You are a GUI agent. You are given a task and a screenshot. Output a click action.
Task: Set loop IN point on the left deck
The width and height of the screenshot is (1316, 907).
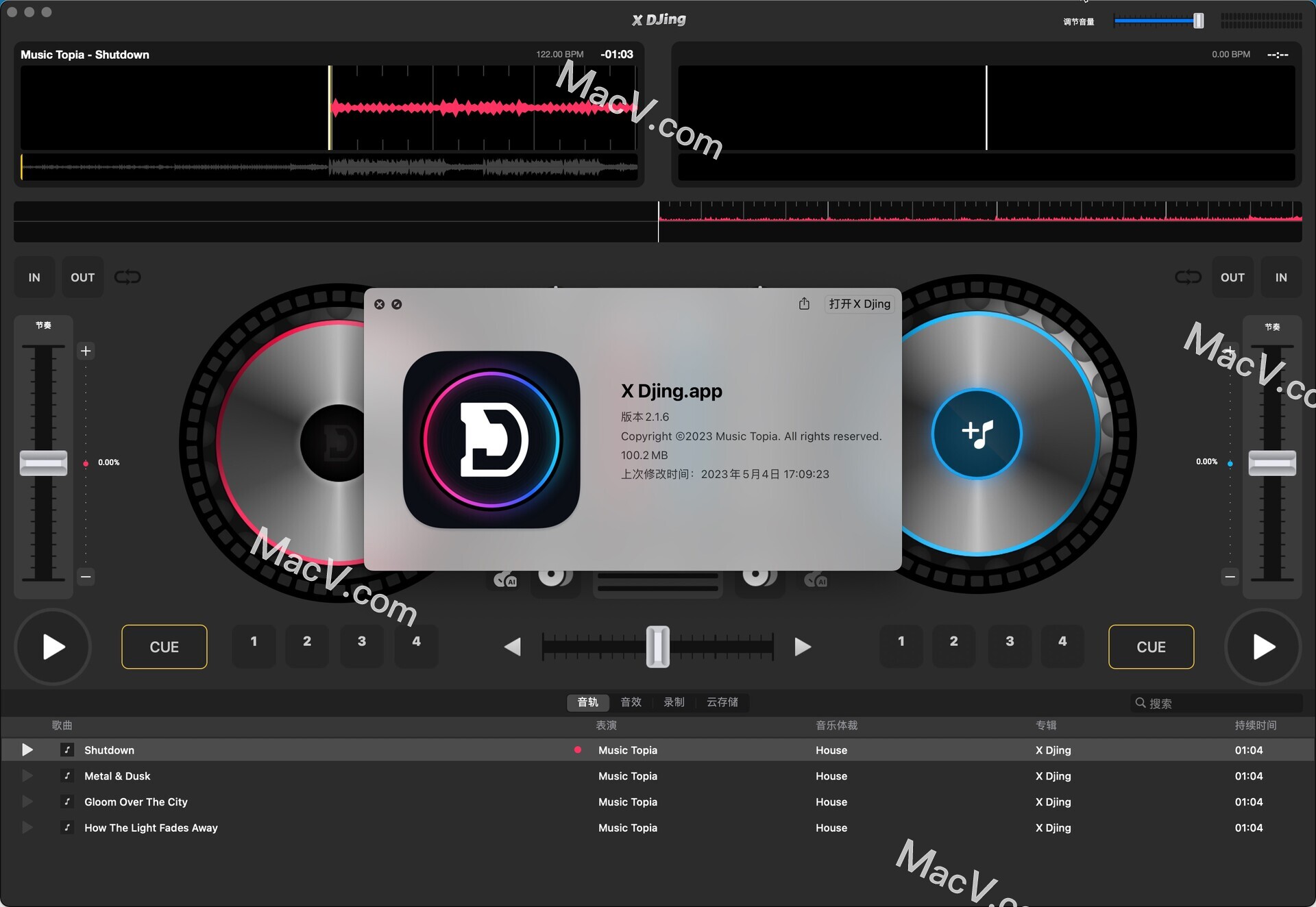click(x=34, y=277)
